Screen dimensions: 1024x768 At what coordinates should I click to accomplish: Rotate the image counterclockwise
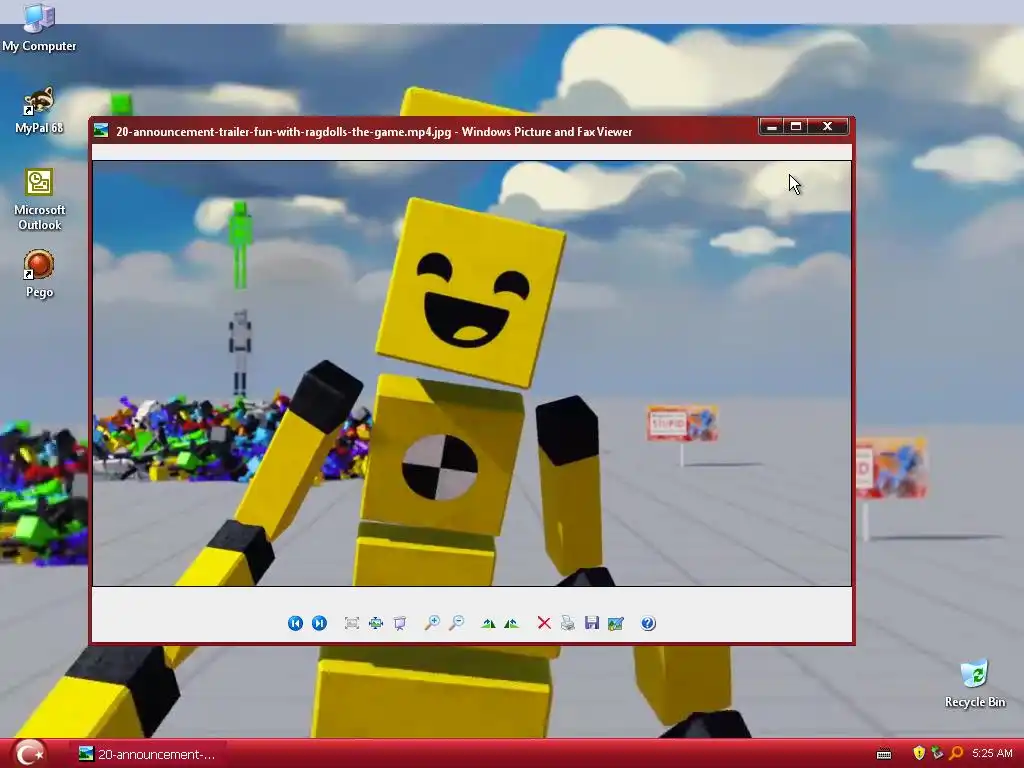[x=511, y=623]
